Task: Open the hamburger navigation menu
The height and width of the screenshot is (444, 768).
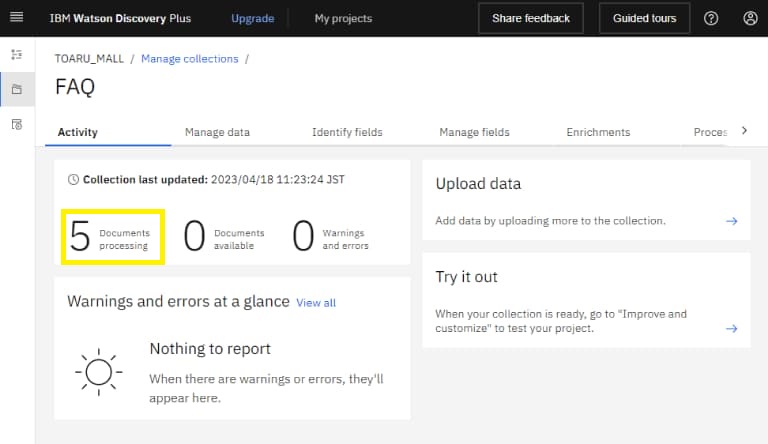Action: (x=16, y=18)
